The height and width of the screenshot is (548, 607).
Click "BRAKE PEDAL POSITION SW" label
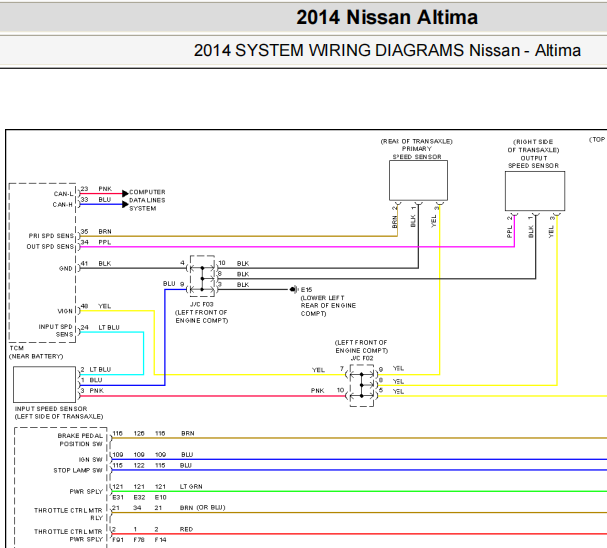coord(81,440)
